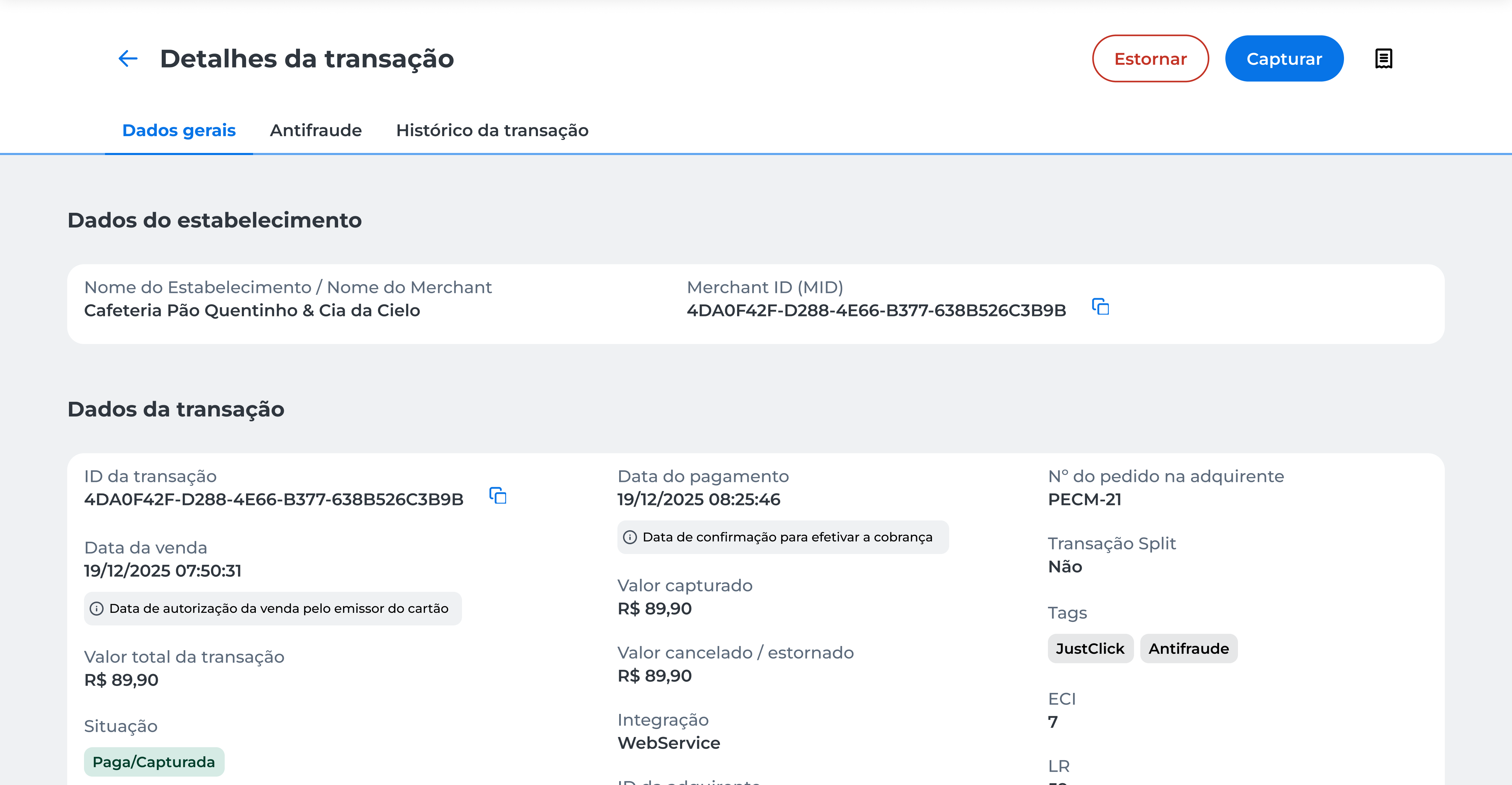Click the JustClick tag
This screenshot has width=1512, height=785.
[1090, 649]
